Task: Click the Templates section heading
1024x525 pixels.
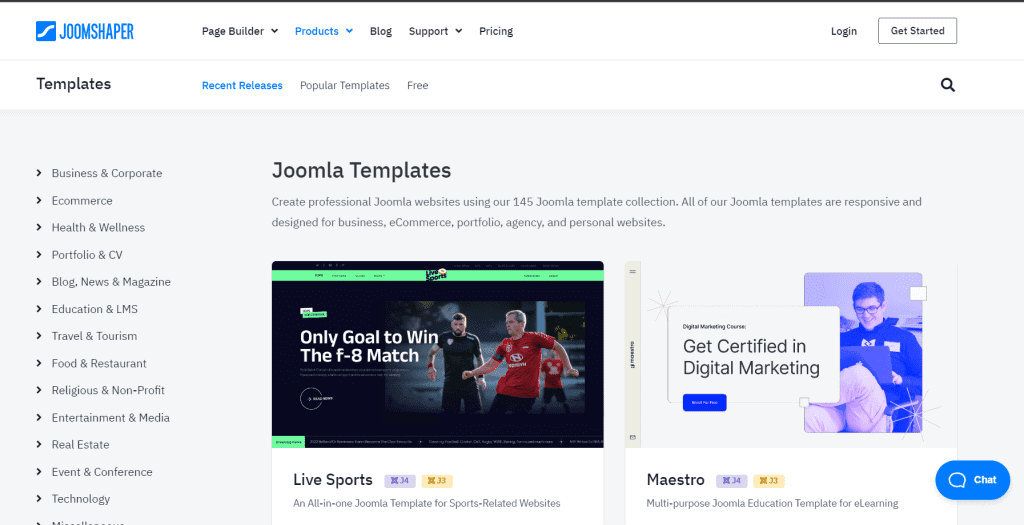Action: pos(73,84)
